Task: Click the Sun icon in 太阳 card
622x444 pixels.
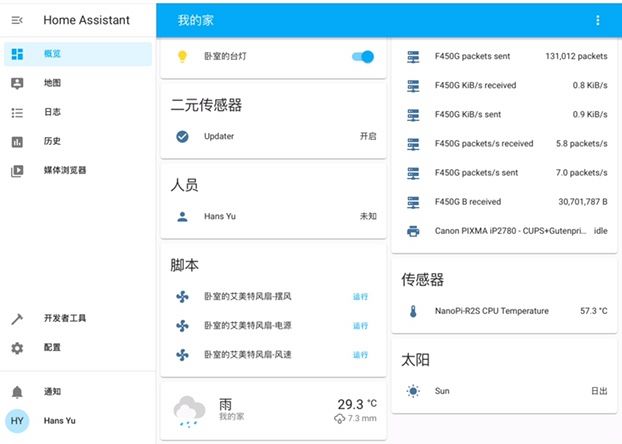Action: pyautogui.click(x=413, y=391)
